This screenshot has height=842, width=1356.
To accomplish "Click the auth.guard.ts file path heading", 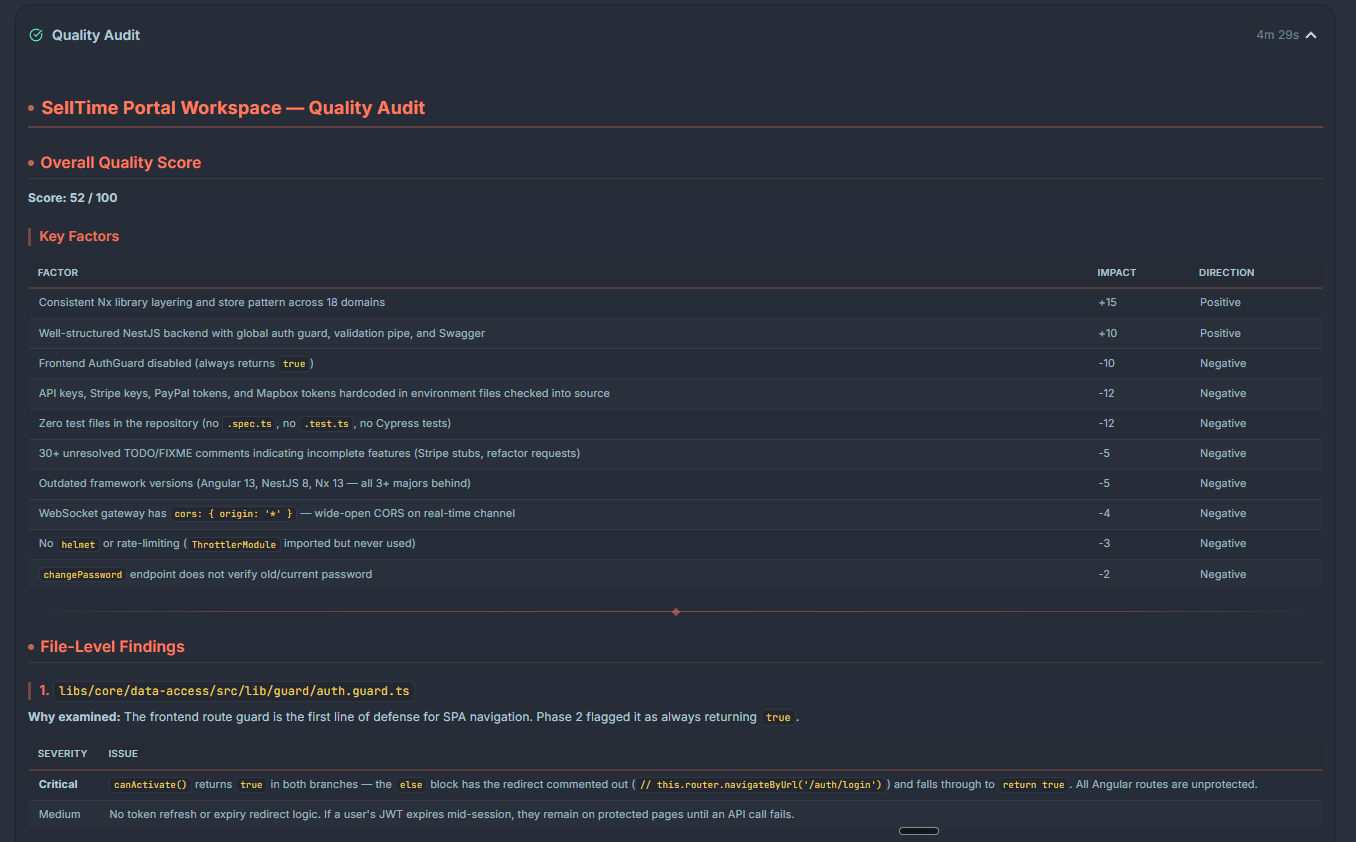I will click(x=234, y=691).
